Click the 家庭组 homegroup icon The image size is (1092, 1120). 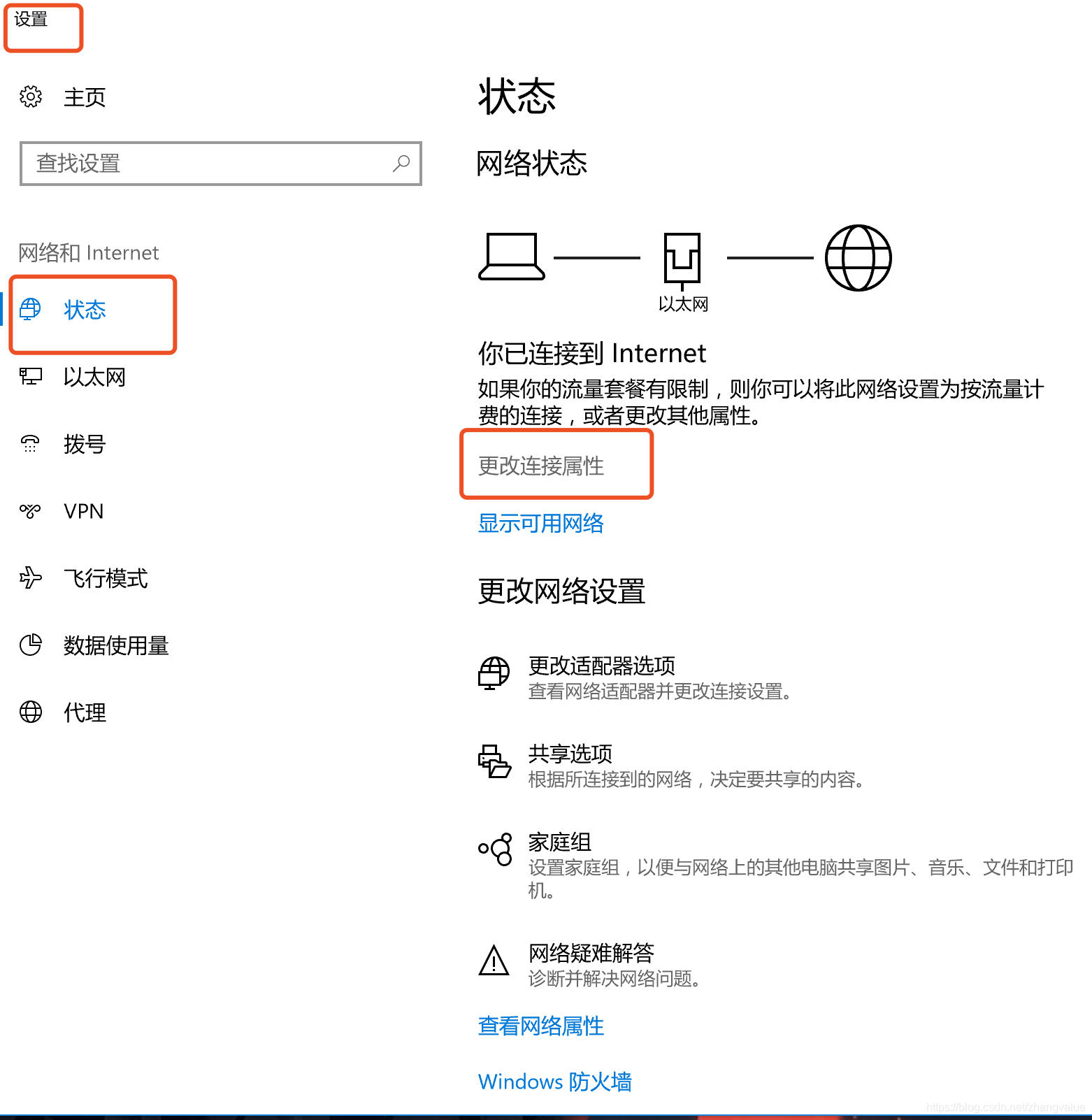click(x=495, y=849)
